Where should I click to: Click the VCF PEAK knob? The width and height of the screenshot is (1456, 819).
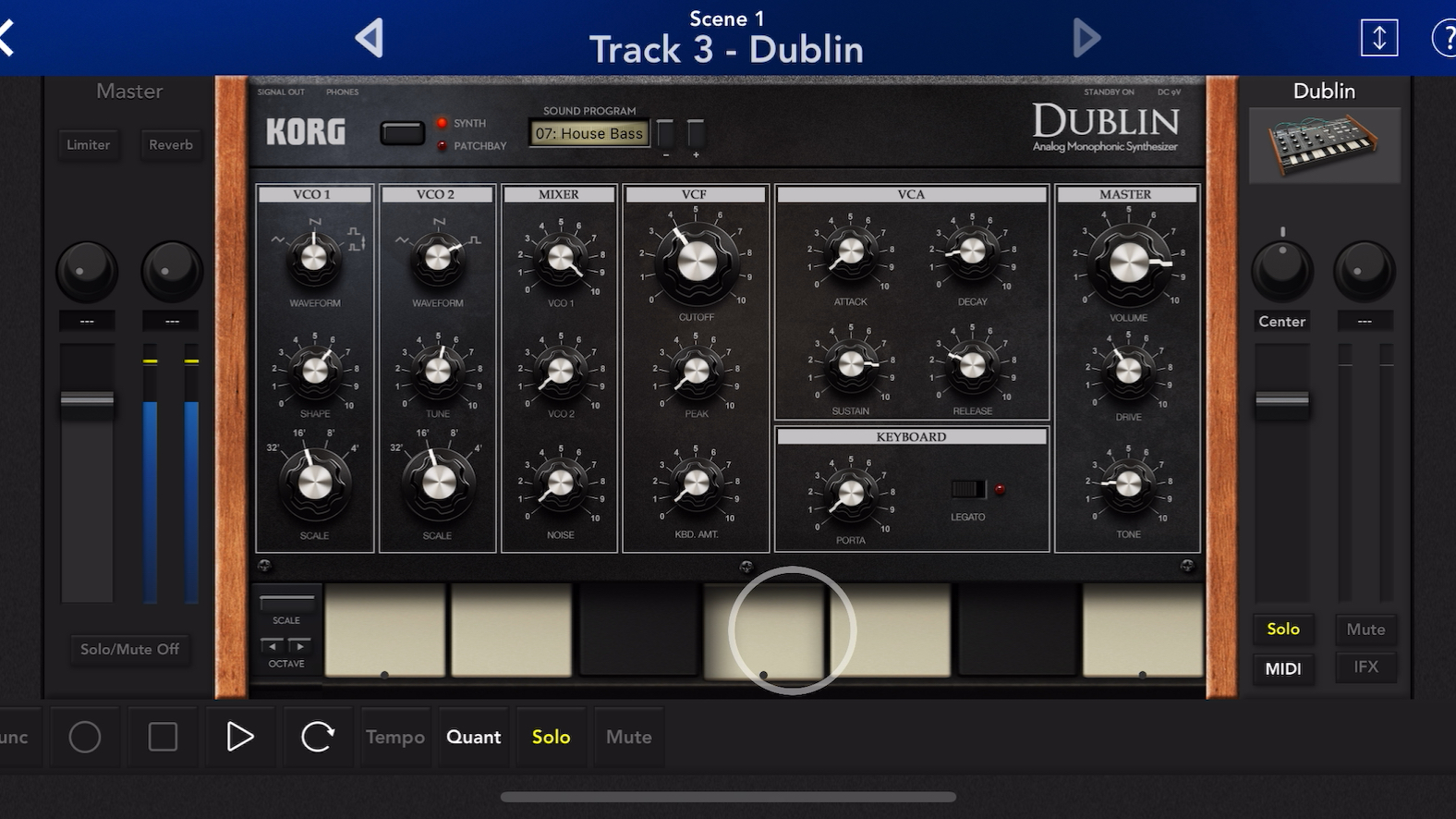tap(697, 372)
